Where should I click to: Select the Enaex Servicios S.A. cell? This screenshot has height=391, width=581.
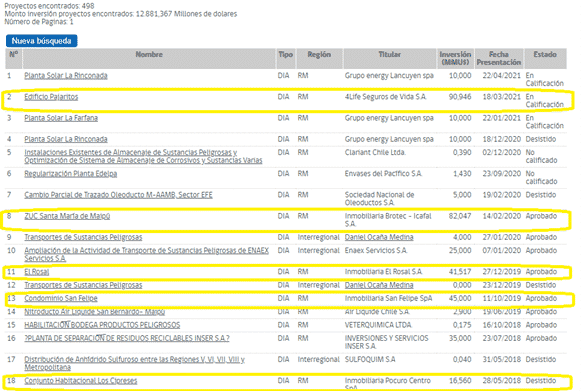pyautogui.click(x=376, y=250)
